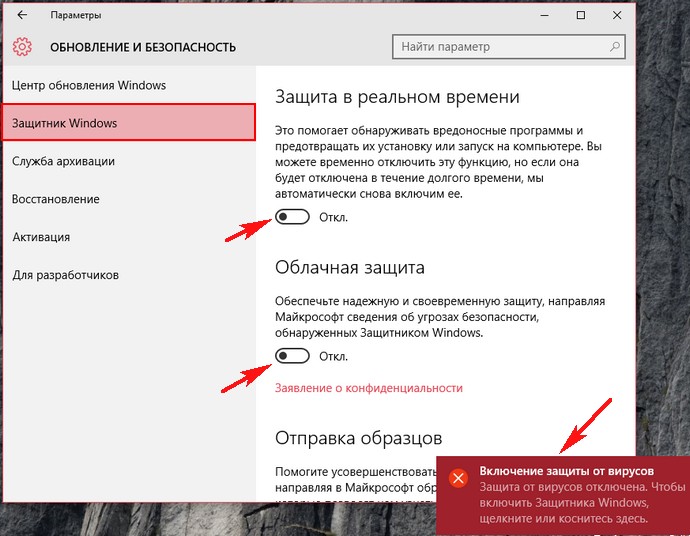This screenshot has height=536, width=690.
Task: Switch to the Активация section
Action: pyautogui.click(x=41, y=237)
